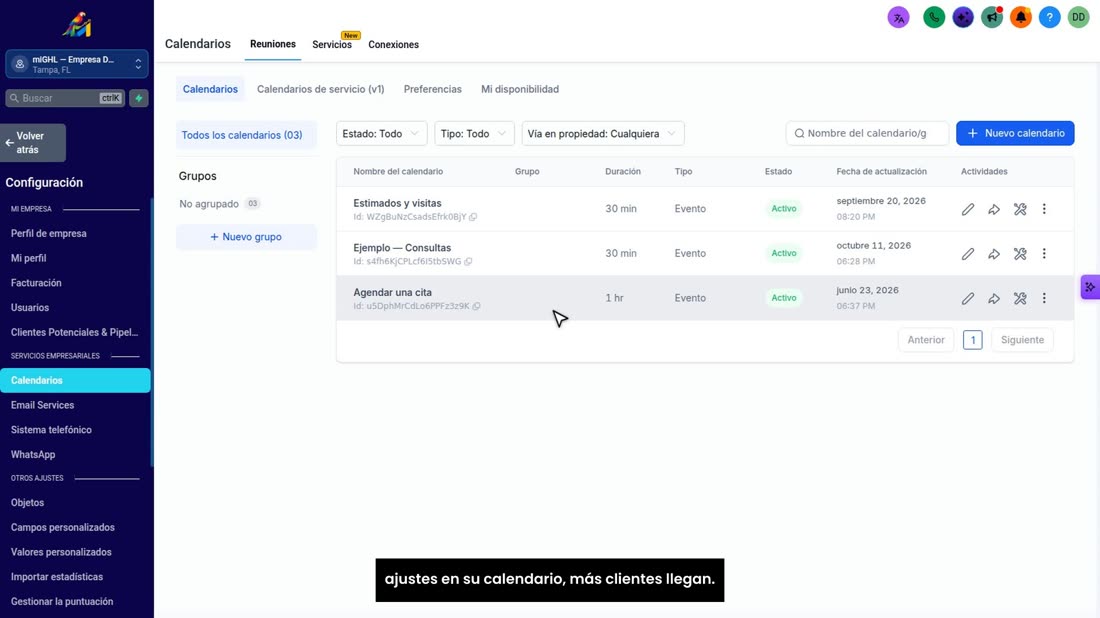Click the purple floating side panel icon
The width and height of the screenshot is (1100, 618).
[x=1090, y=287]
